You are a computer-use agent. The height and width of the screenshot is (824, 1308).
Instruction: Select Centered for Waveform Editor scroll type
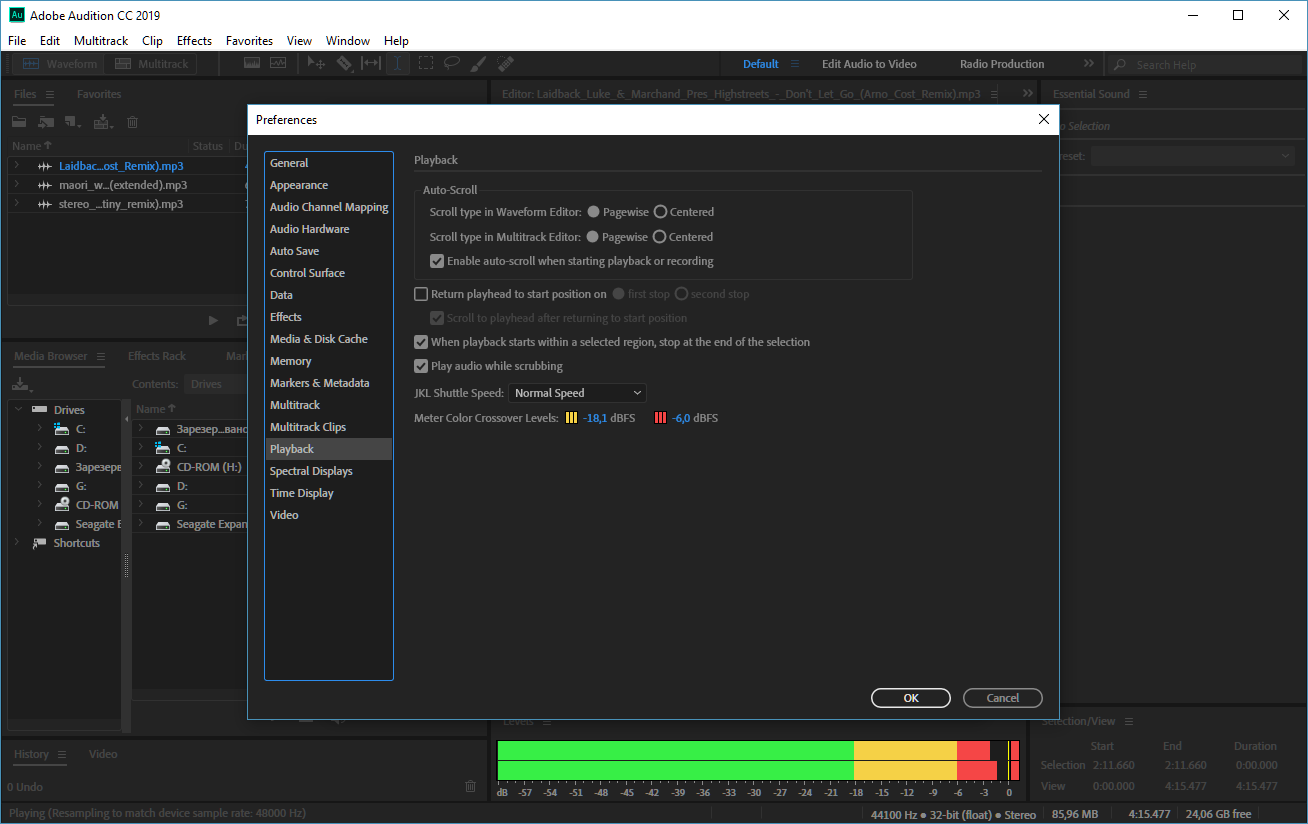click(660, 212)
